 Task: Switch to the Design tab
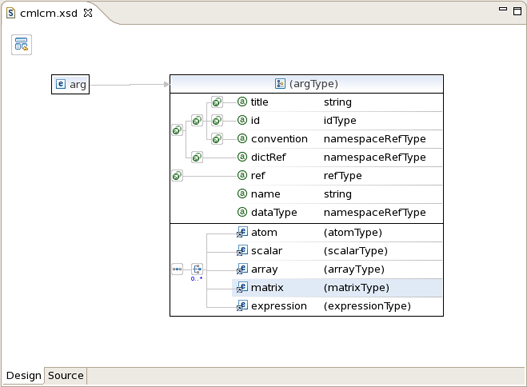[24, 375]
